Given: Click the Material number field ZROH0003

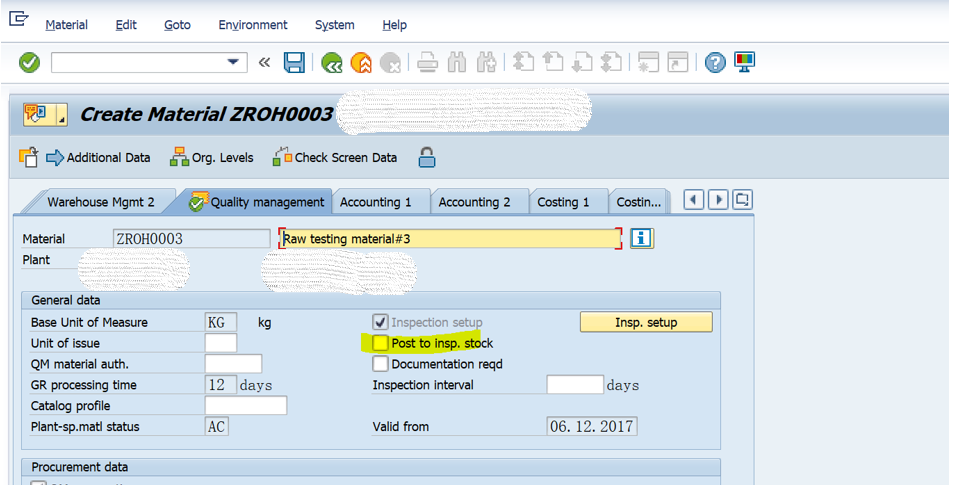Looking at the screenshot, I should [x=191, y=239].
